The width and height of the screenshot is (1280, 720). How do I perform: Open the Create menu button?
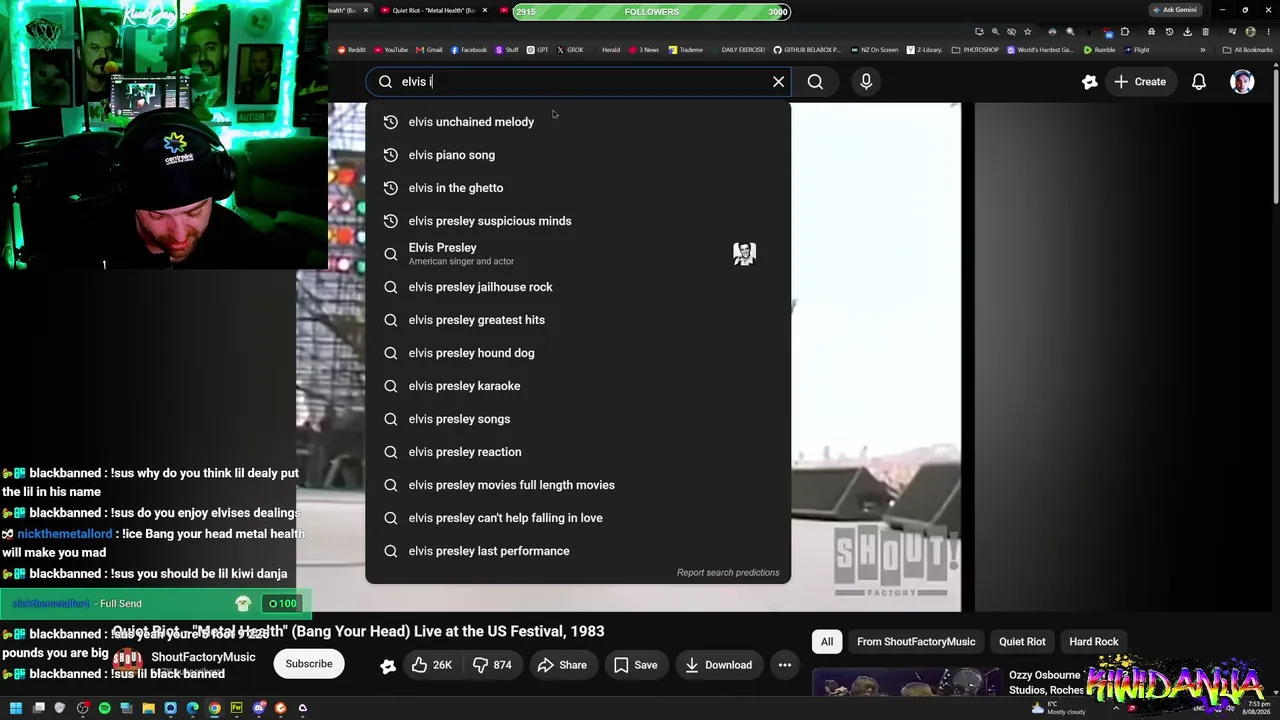(1140, 82)
